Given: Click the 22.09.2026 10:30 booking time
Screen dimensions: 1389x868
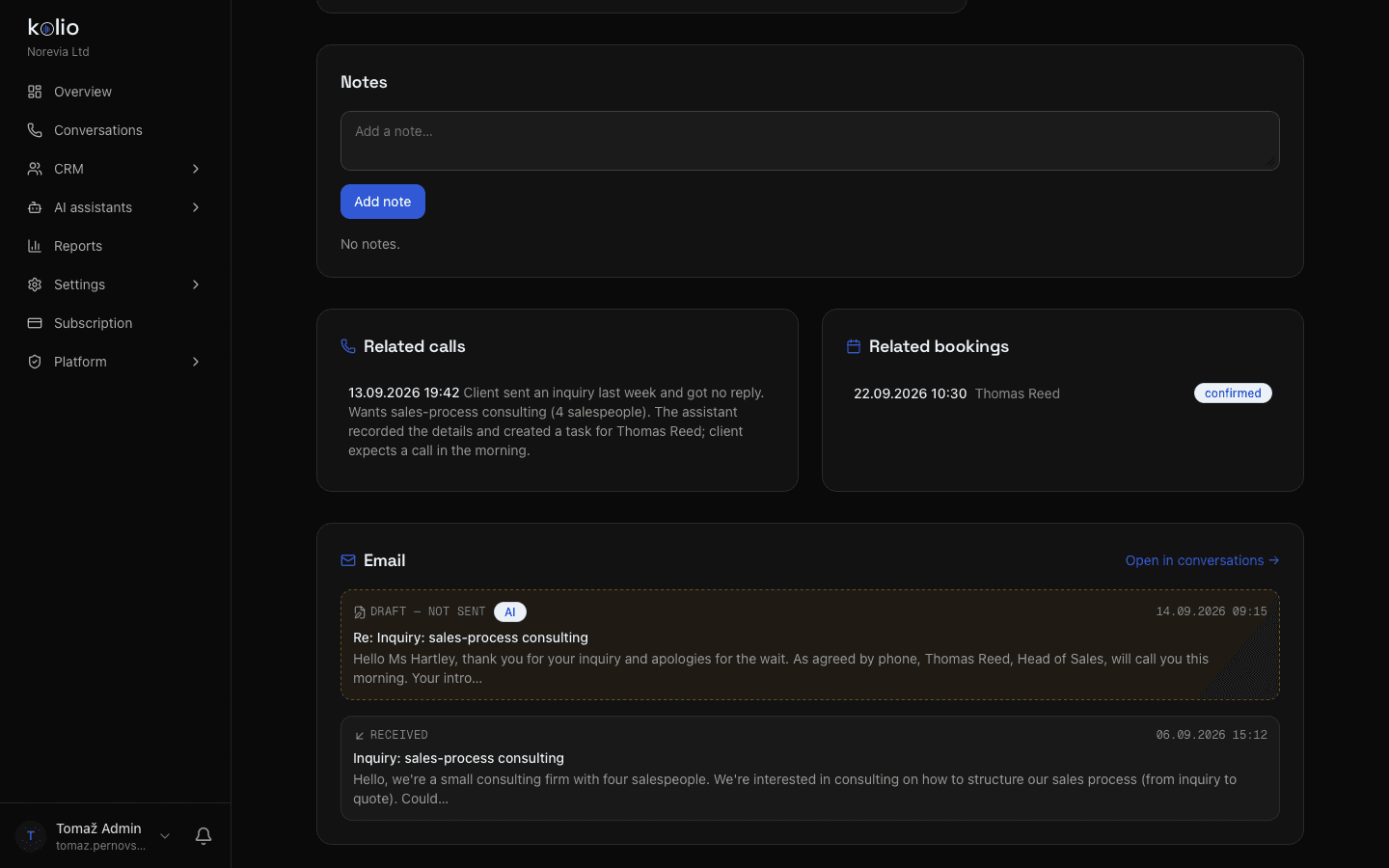Looking at the screenshot, I should point(910,393).
